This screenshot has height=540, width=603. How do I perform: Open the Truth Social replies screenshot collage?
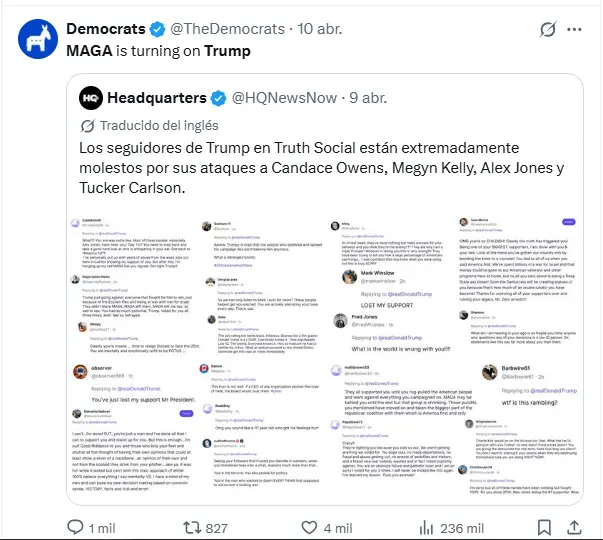[x=325, y=356]
